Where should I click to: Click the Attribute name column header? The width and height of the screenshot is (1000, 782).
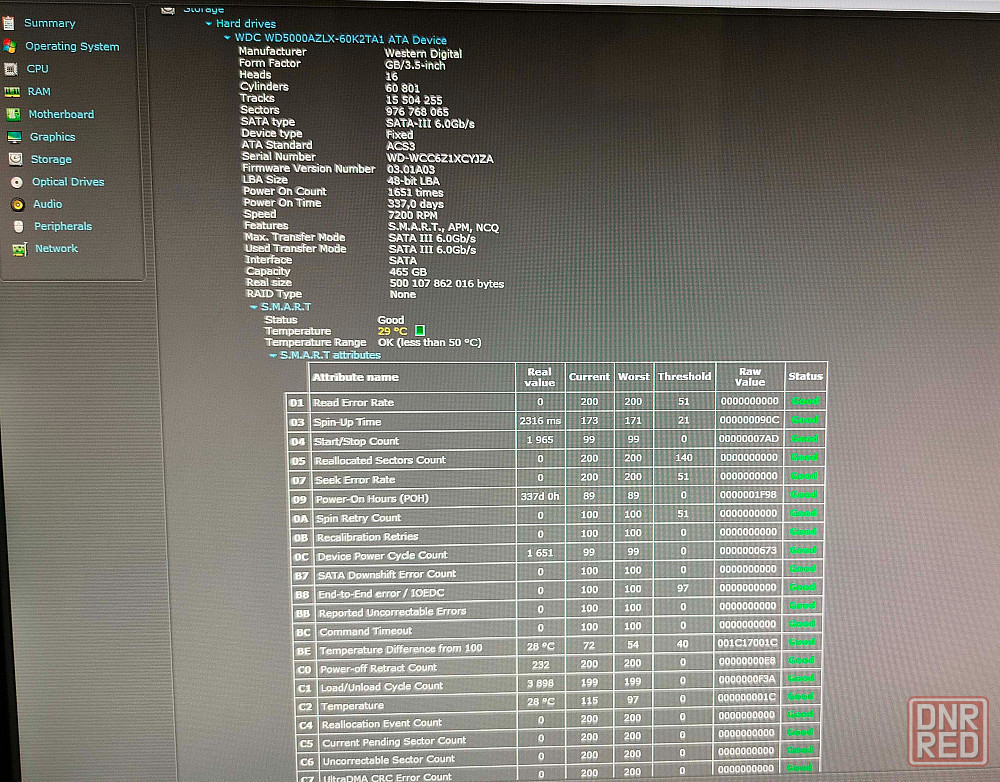(355, 377)
